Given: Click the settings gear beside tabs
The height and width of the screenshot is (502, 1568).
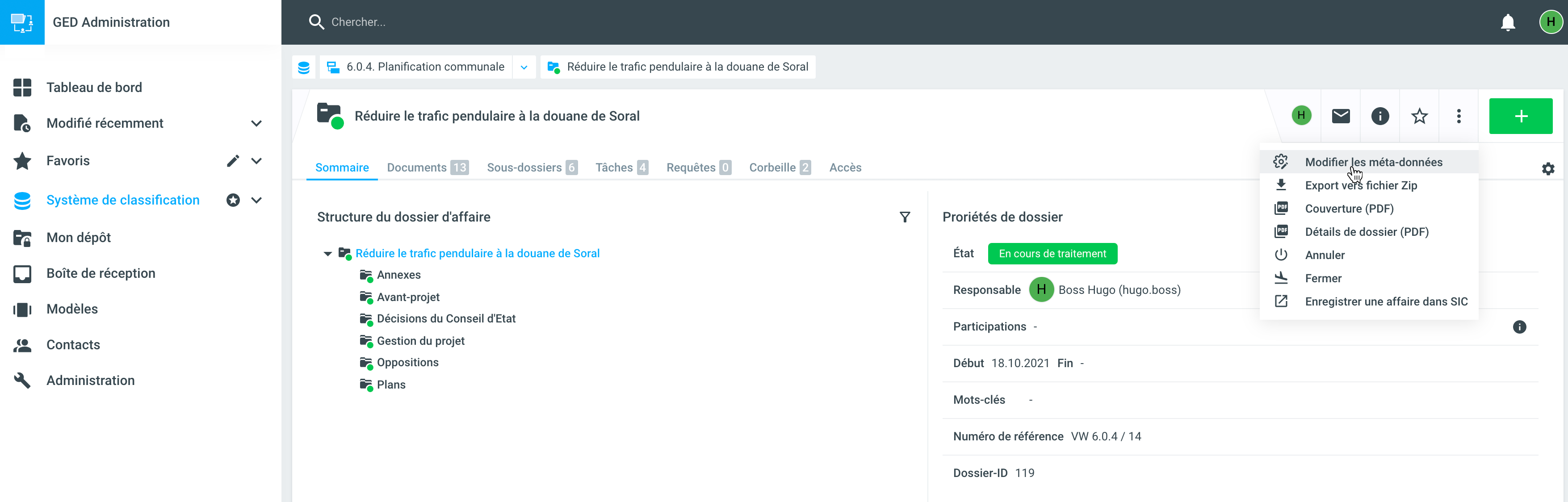Looking at the screenshot, I should click(x=1547, y=168).
